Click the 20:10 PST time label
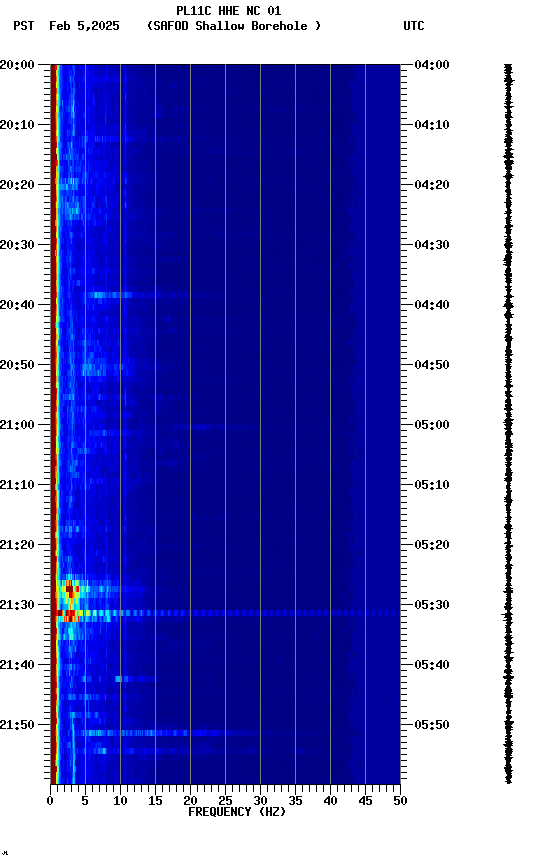Viewport: 552px width, 864px height. 17,125
